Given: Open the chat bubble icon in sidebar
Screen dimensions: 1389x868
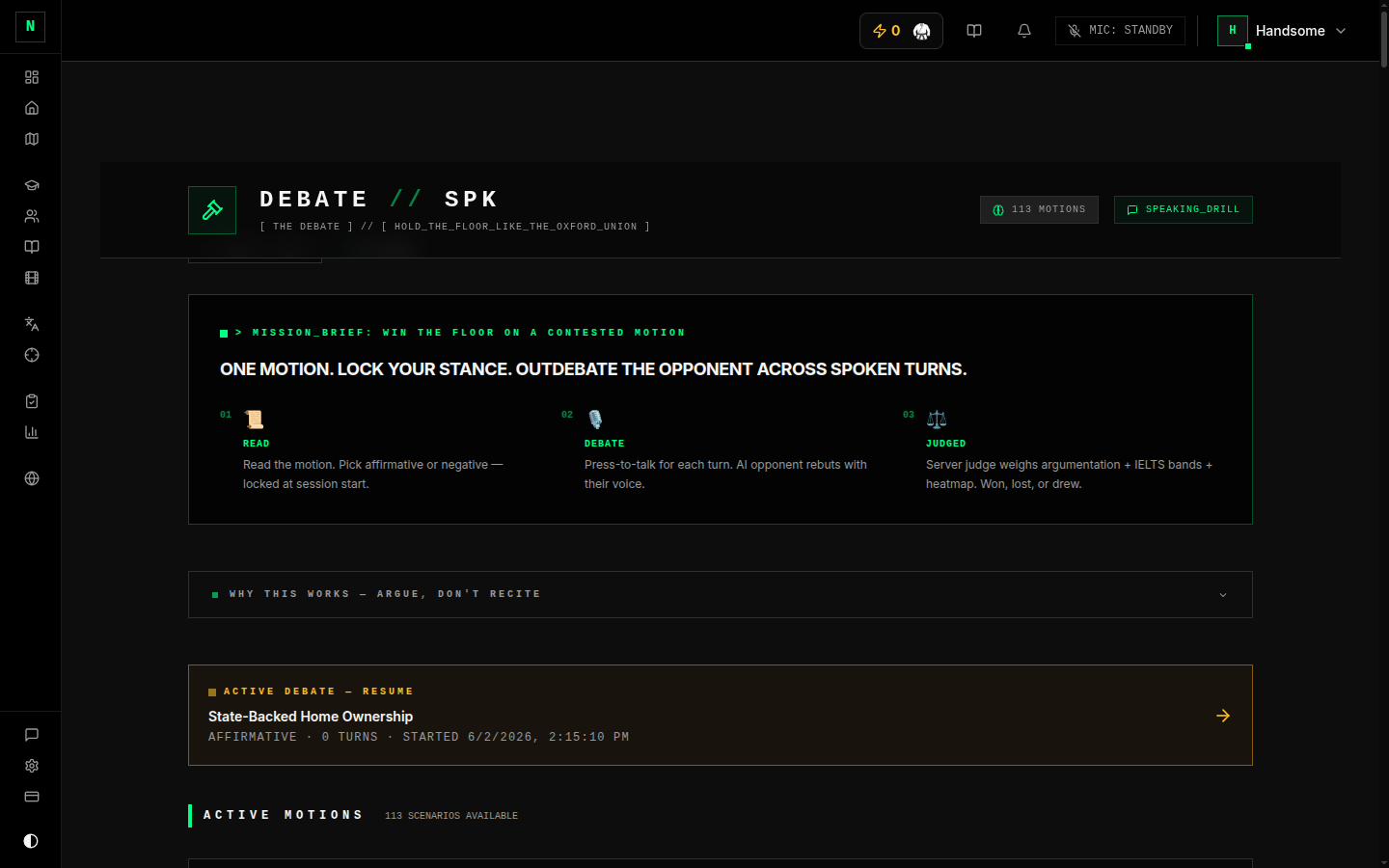Looking at the screenshot, I should [x=32, y=735].
